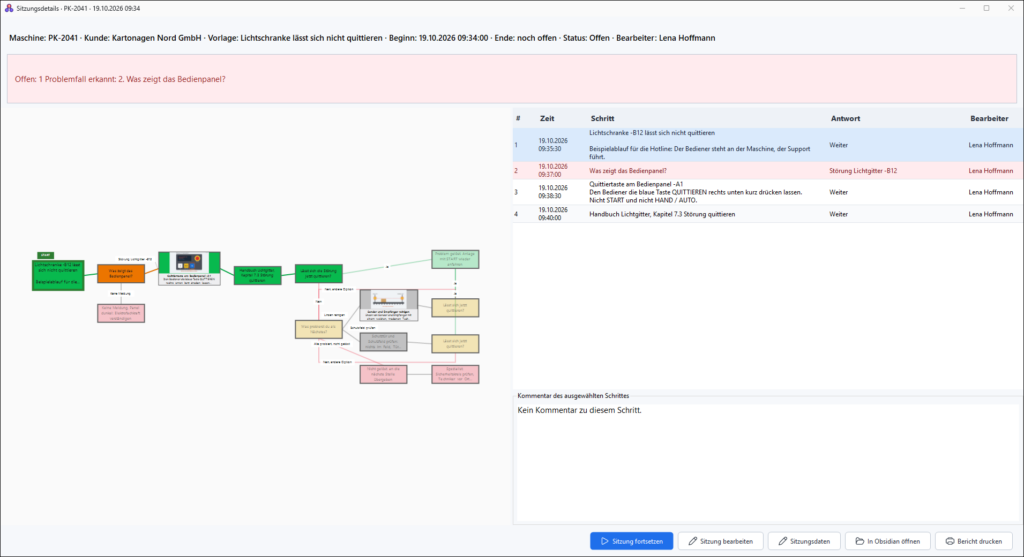
Task: Select pink node 'Keine Meldung, Panel dunkel'
Action: pyautogui.click(x=121, y=313)
